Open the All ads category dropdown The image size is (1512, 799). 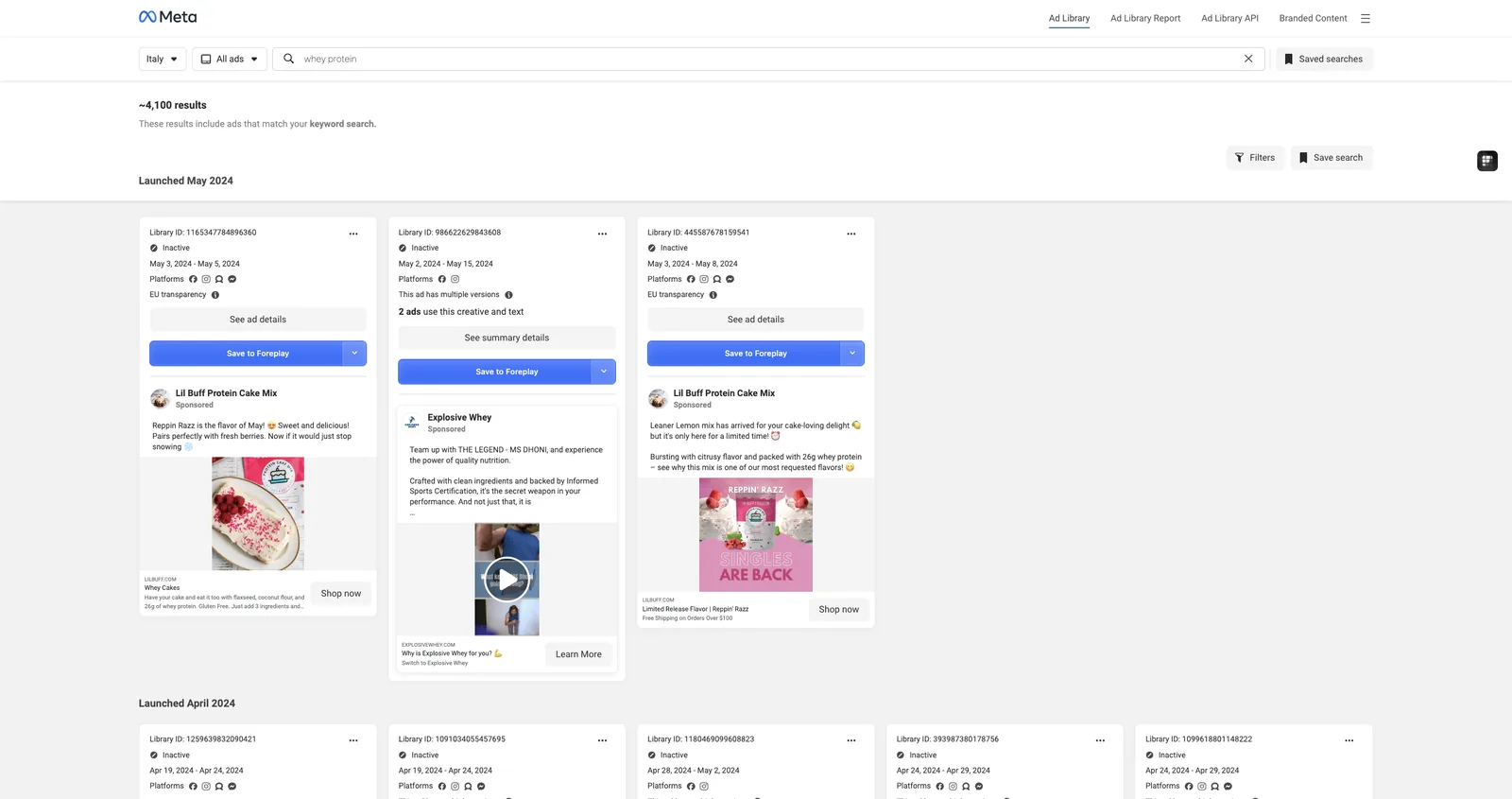tap(230, 59)
